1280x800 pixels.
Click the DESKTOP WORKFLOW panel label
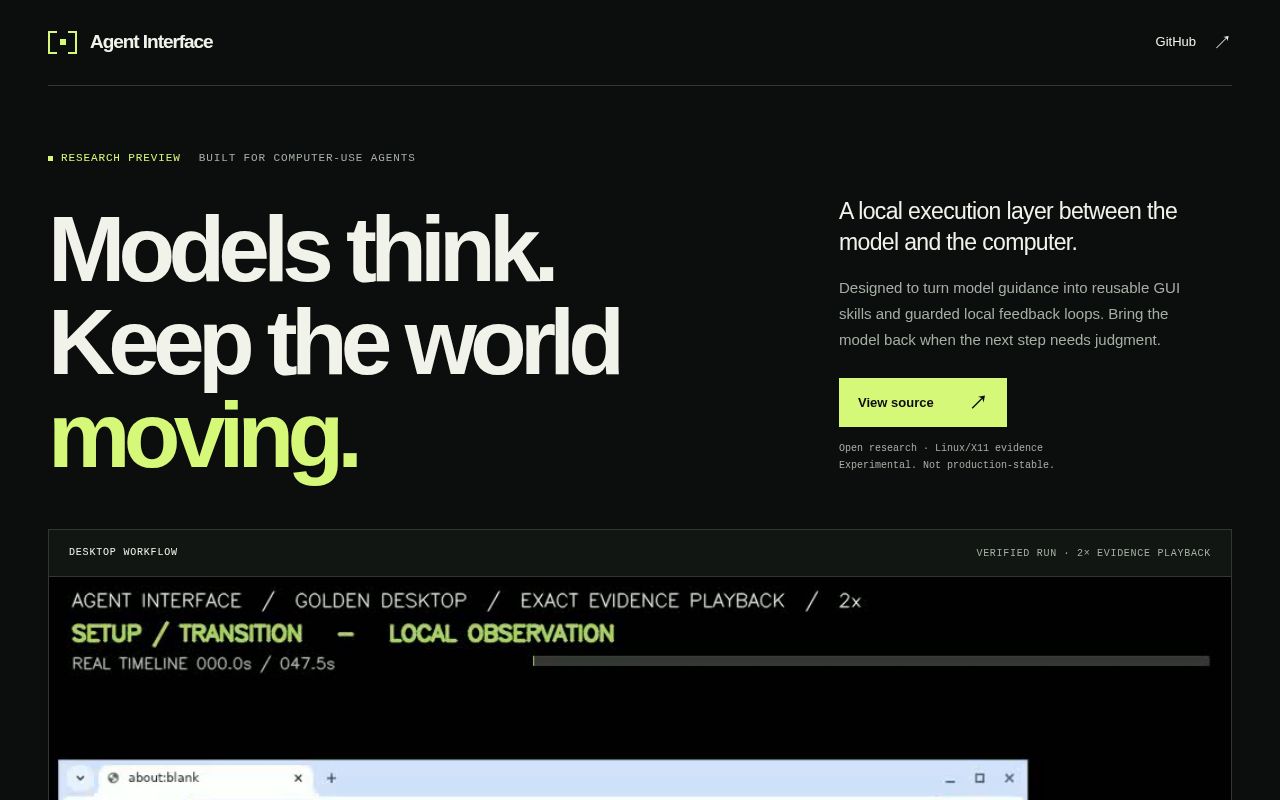coord(123,552)
